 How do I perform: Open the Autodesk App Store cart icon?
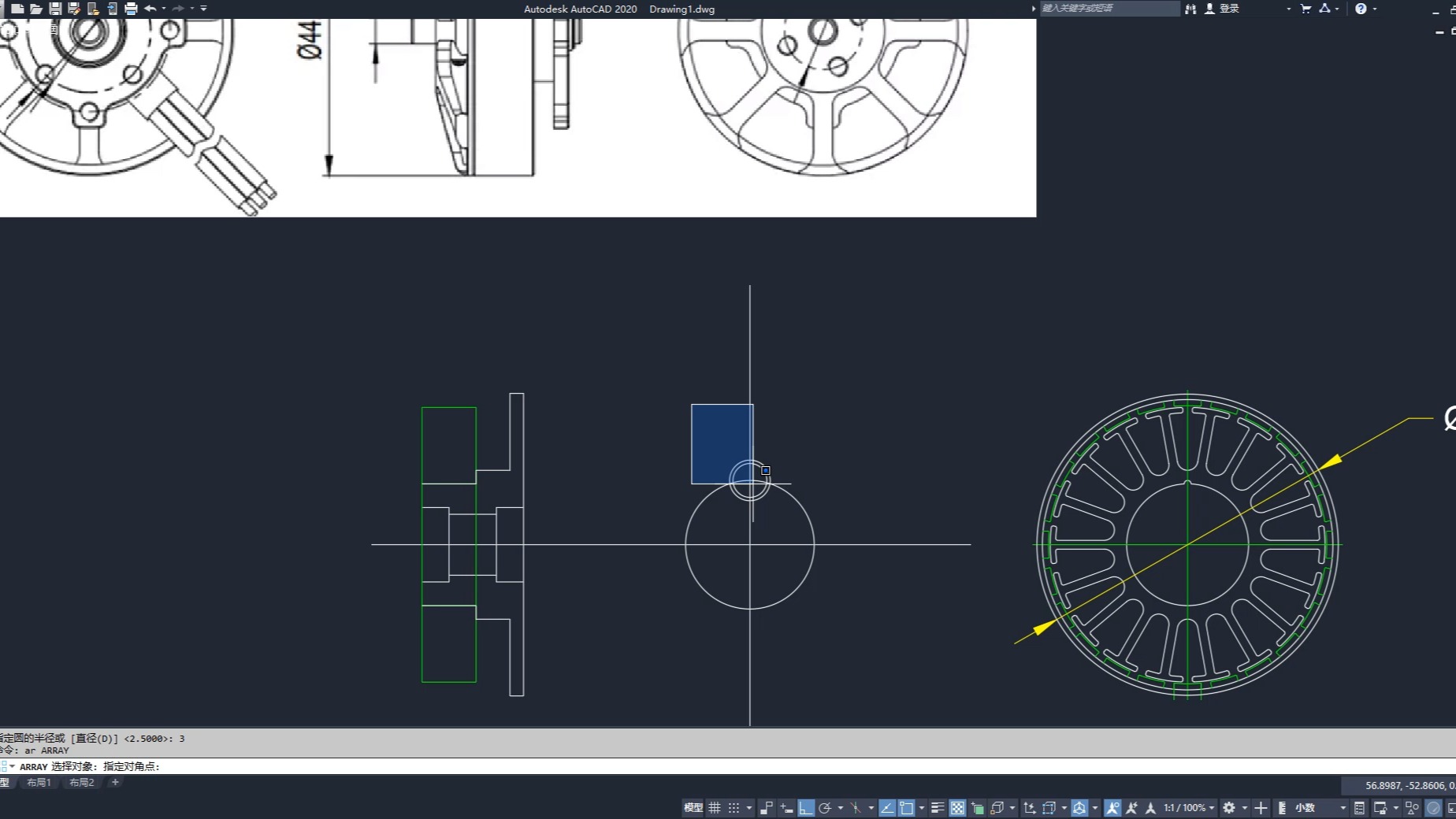[1306, 9]
